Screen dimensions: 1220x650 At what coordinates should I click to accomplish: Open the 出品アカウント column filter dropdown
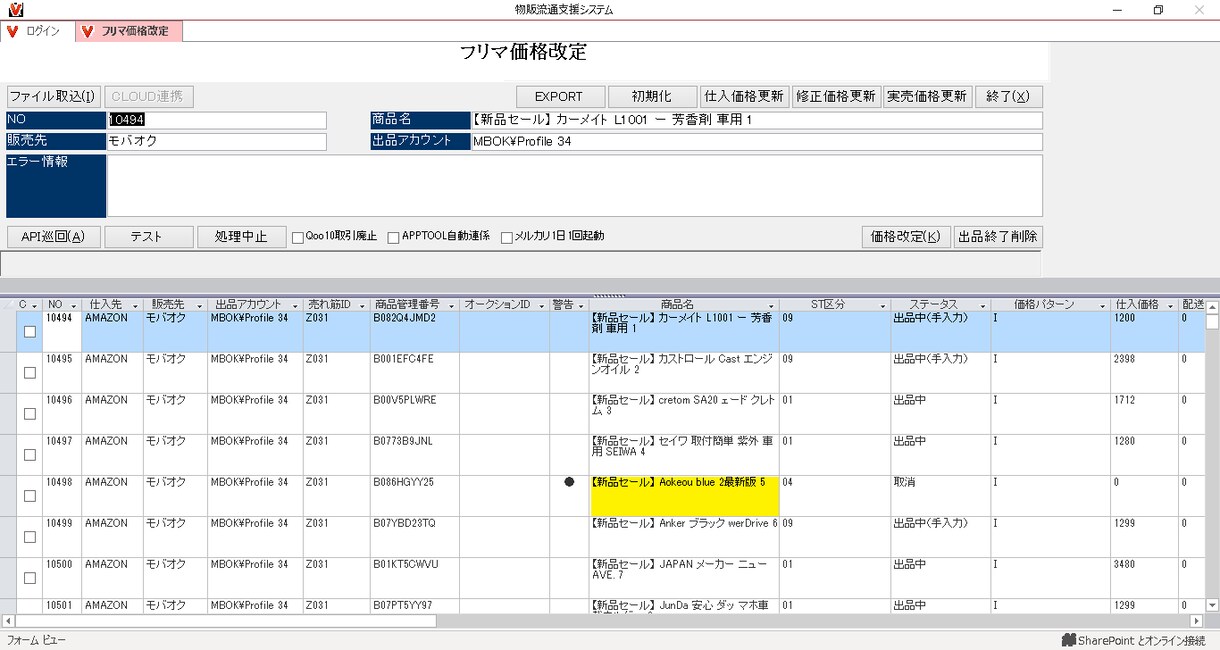pyautogui.click(x=295, y=305)
